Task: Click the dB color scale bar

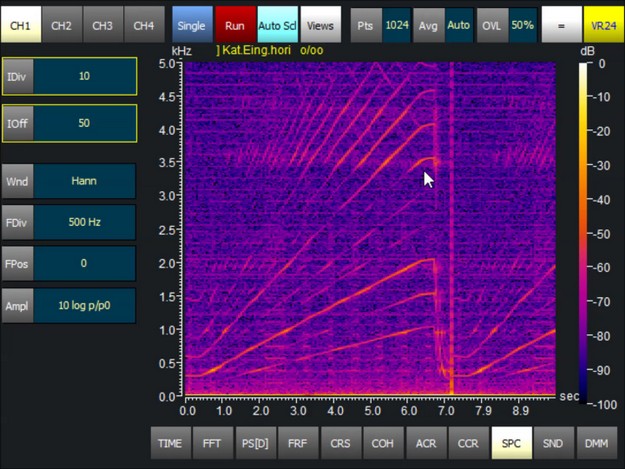Action: pos(584,232)
